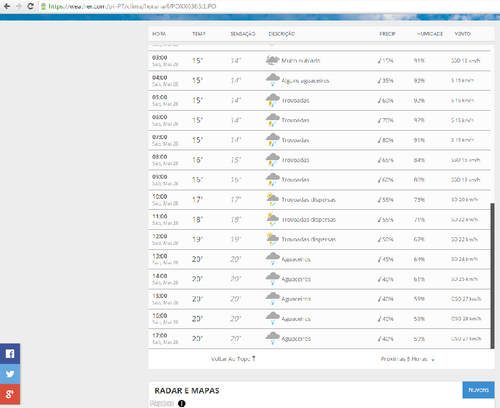Click 'Aguaceiros' description in 13:00 row

click(x=296, y=259)
